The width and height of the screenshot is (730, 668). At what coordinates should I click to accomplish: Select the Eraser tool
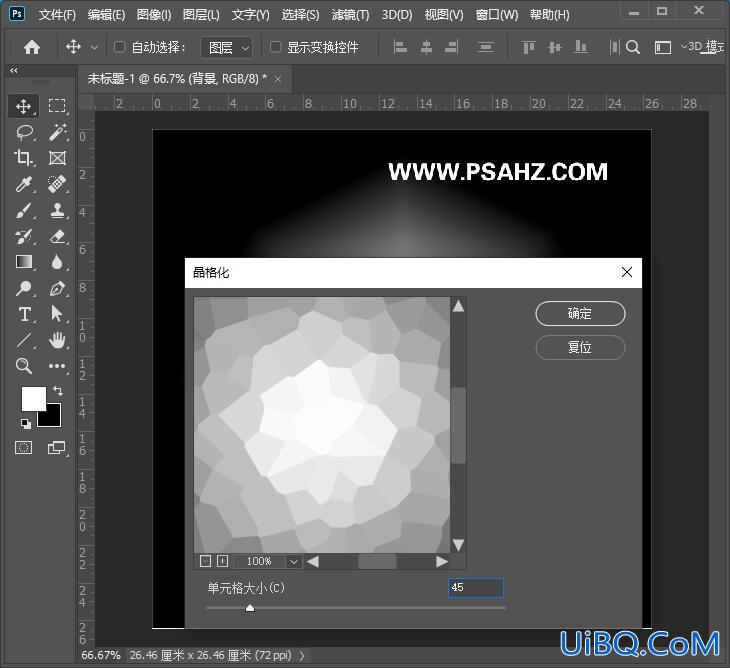(x=57, y=236)
